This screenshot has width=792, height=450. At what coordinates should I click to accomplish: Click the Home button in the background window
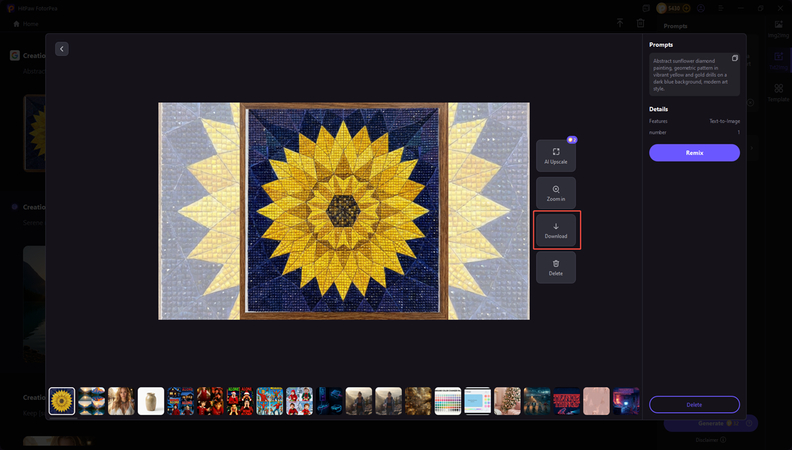[x=26, y=24]
